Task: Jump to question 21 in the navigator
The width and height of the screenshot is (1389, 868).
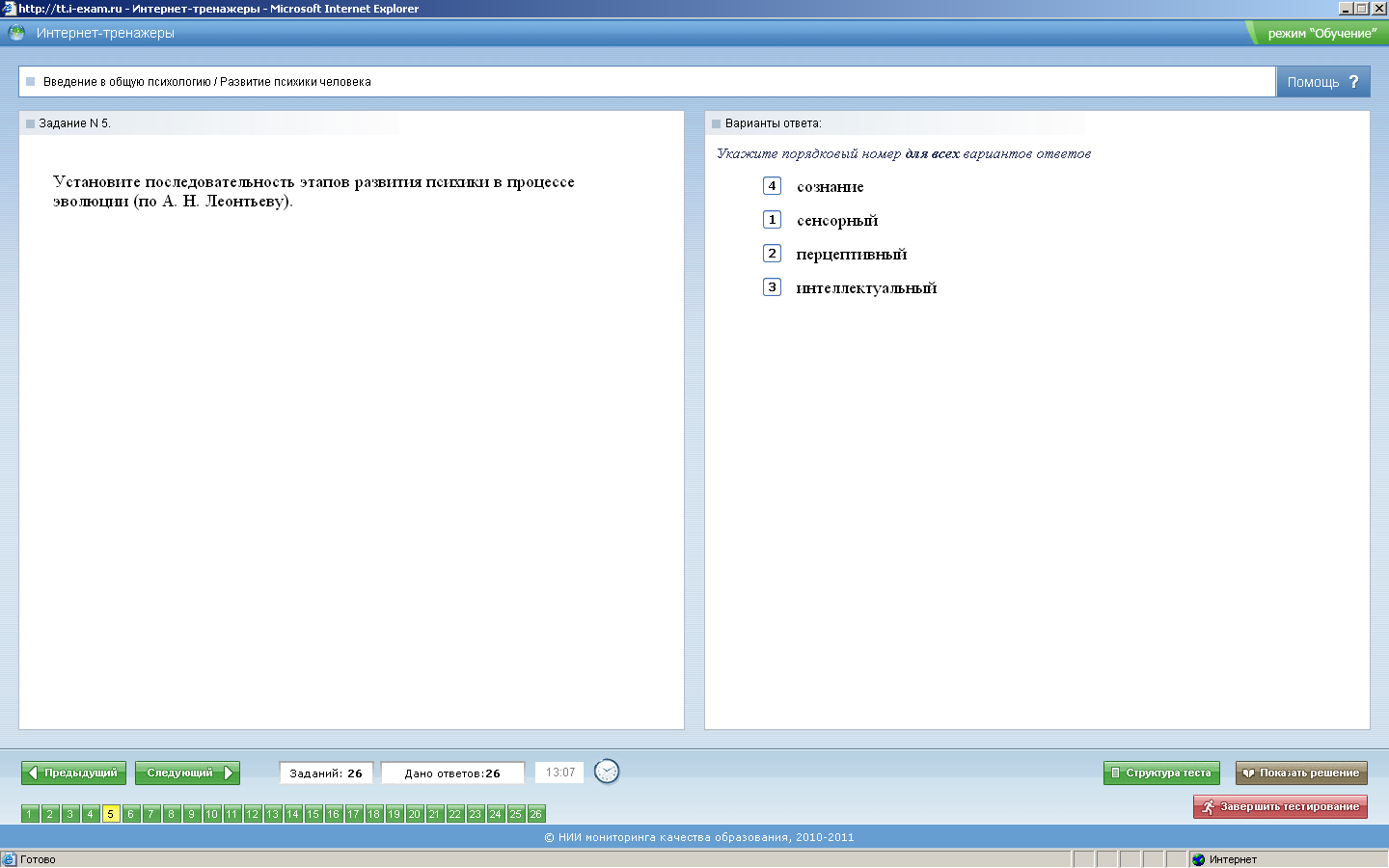Action: click(x=435, y=814)
